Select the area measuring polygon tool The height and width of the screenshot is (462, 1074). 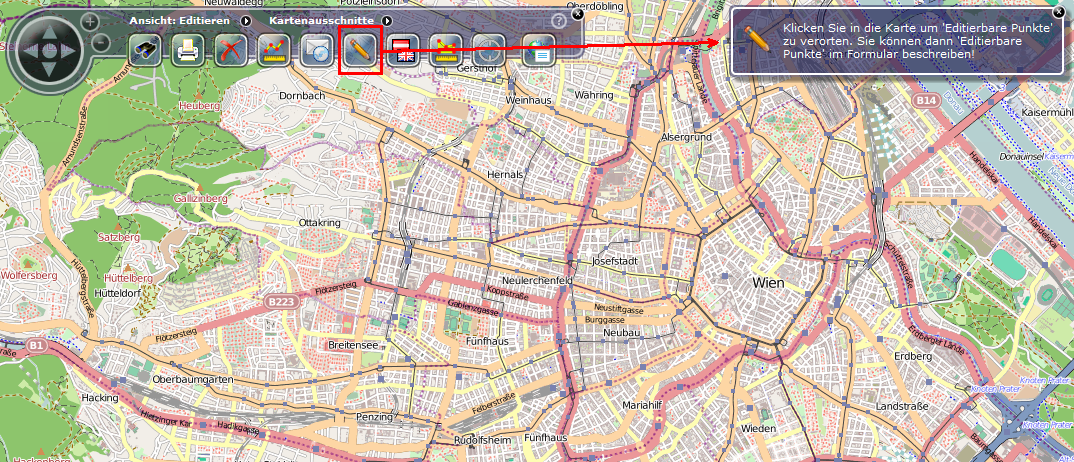tap(446, 51)
